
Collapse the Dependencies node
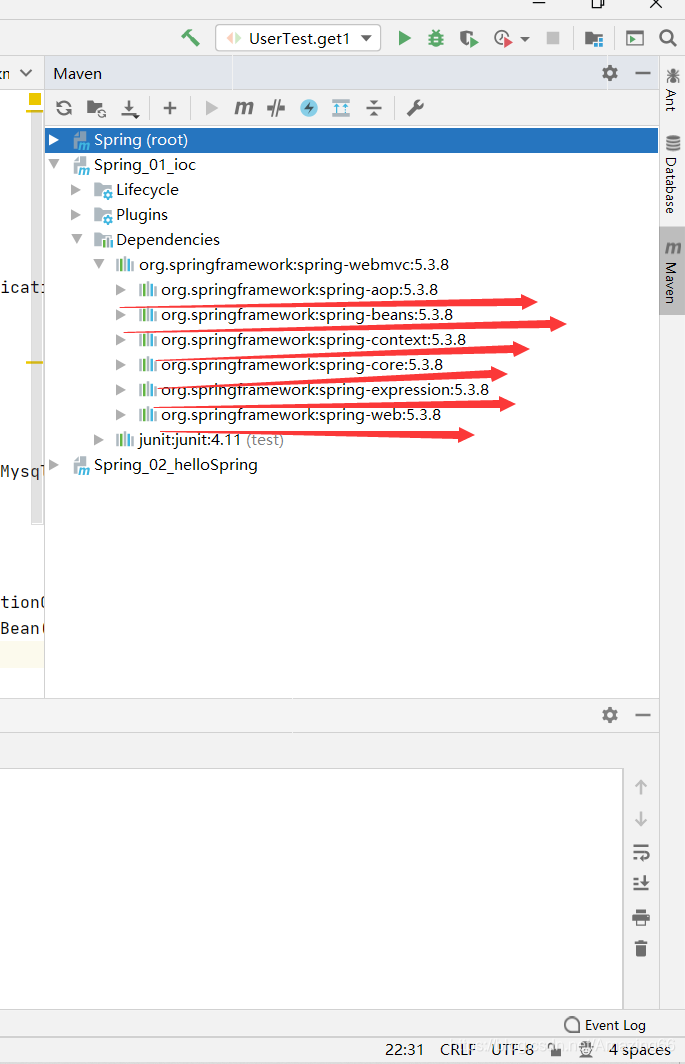[x=77, y=239]
